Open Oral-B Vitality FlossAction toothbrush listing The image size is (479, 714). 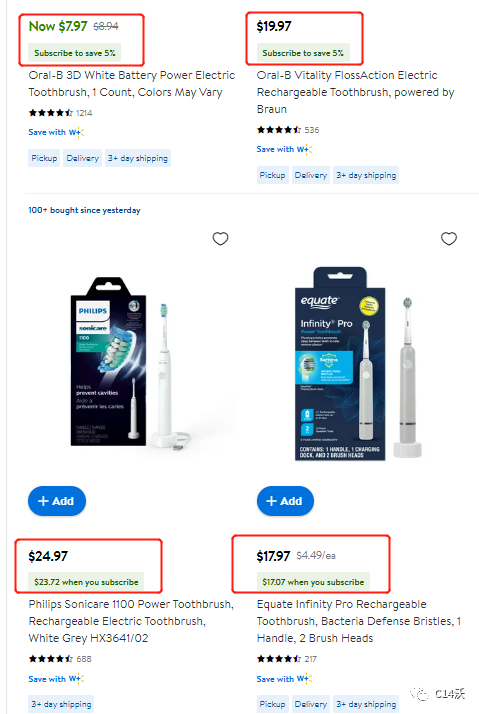point(356,92)
